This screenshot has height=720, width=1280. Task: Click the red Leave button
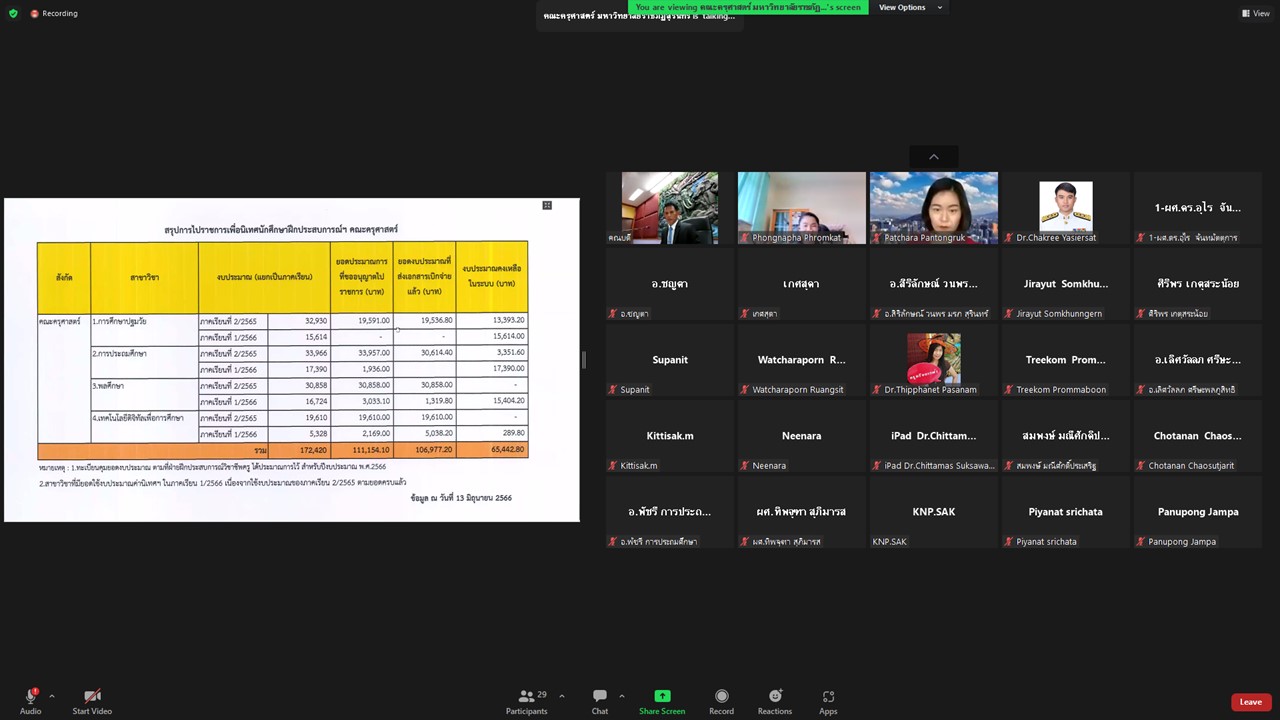click(1250, 702)
